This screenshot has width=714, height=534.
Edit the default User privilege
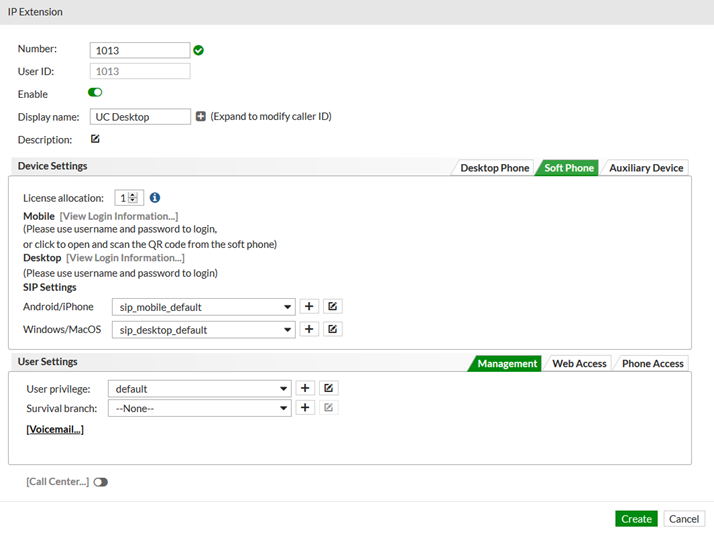[x=328, y=388]
